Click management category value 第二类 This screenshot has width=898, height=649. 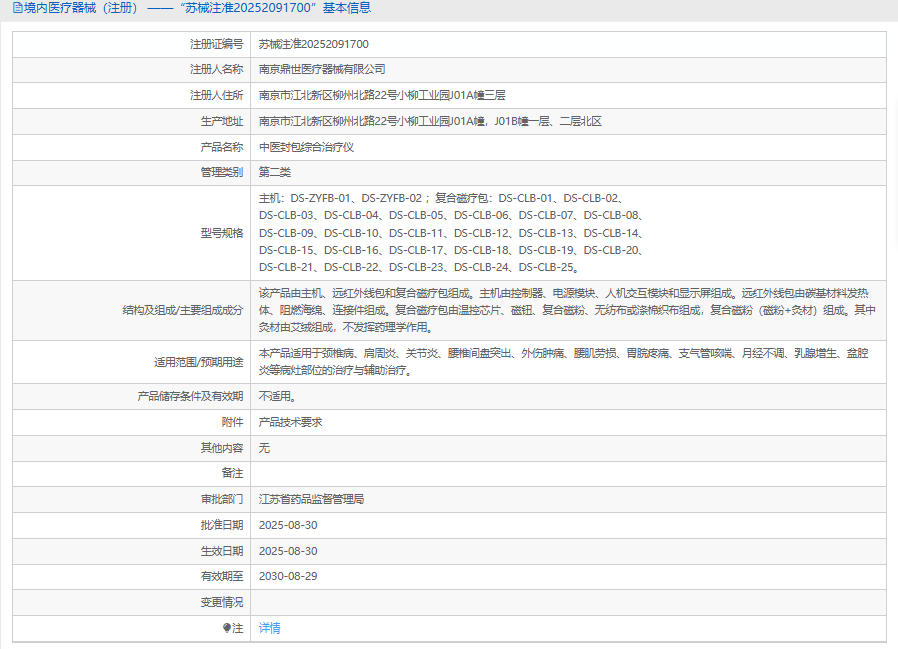click(x=274, y=172)
